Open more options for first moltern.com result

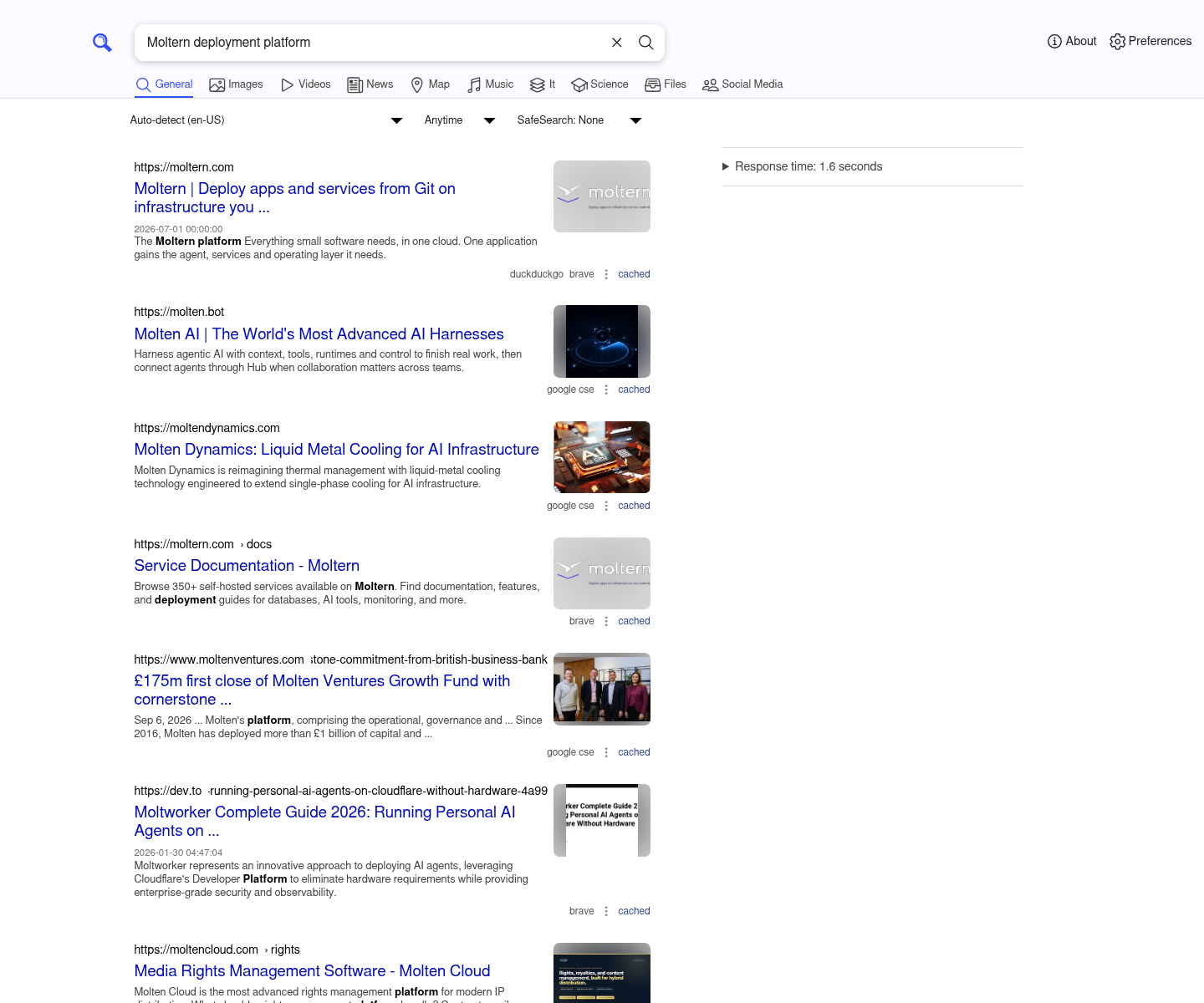click(606, 274)
